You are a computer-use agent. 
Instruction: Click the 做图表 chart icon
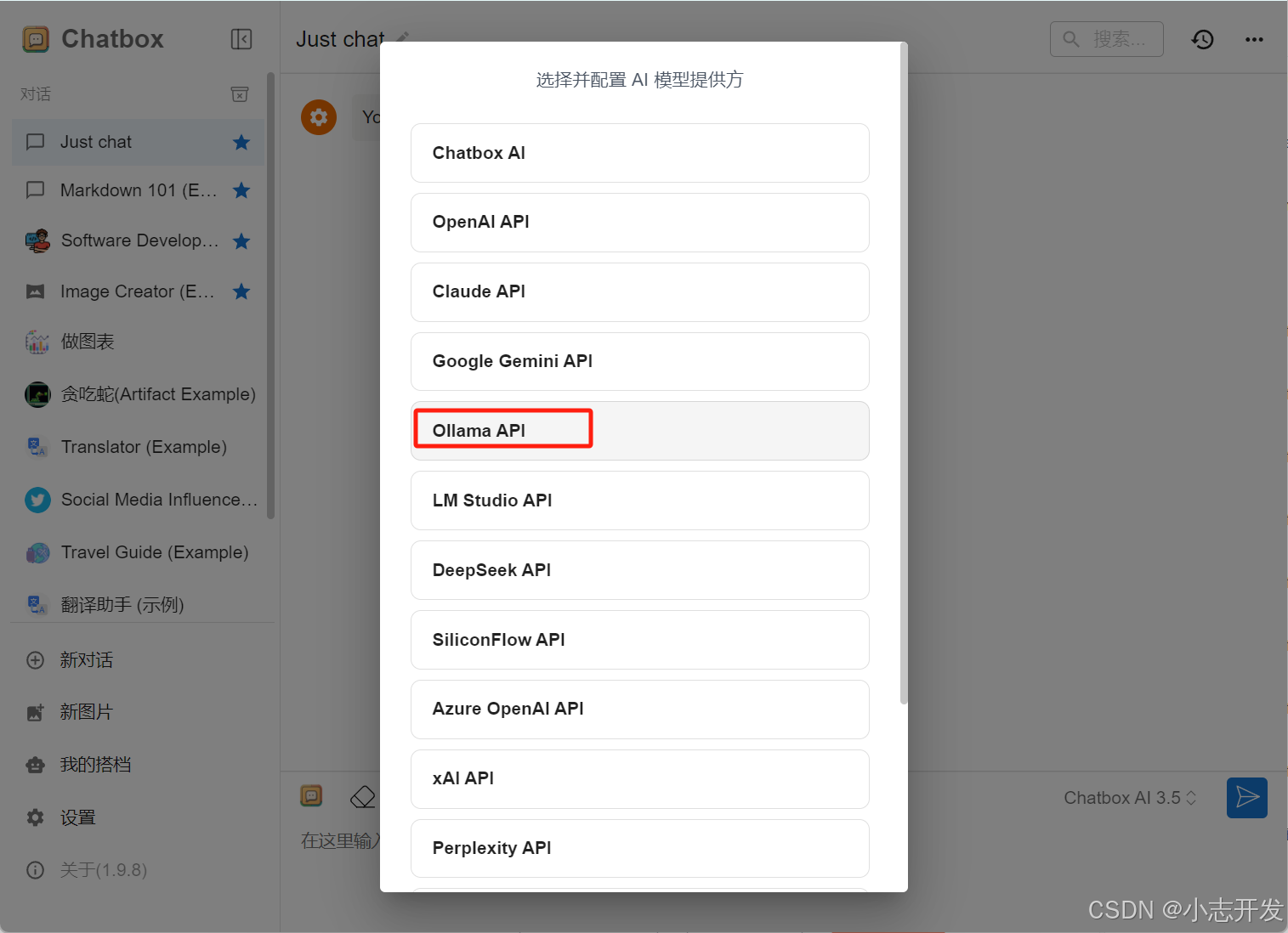[37, 342]
